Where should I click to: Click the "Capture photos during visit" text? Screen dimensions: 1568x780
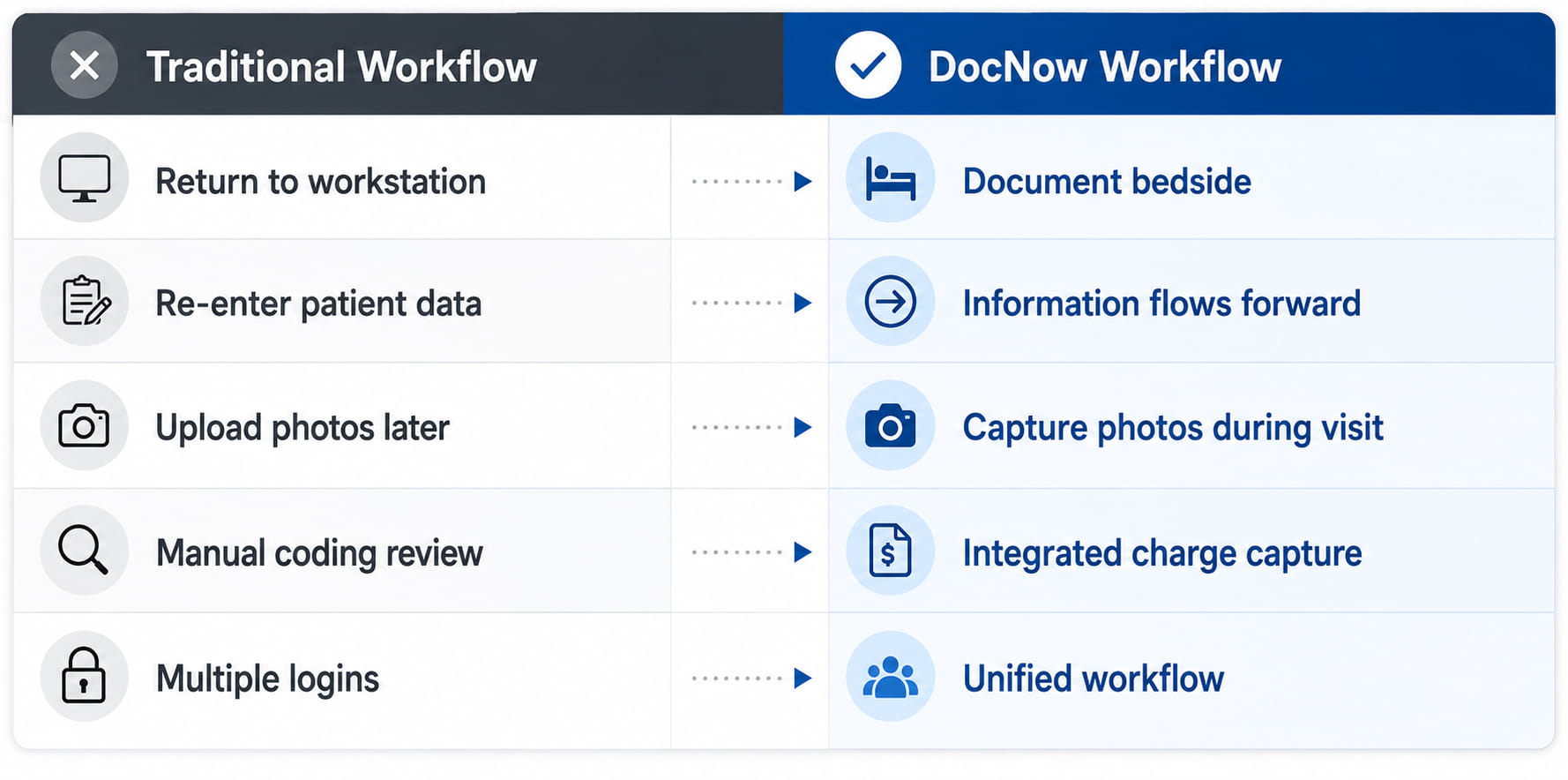click(x=1173, y=429)
